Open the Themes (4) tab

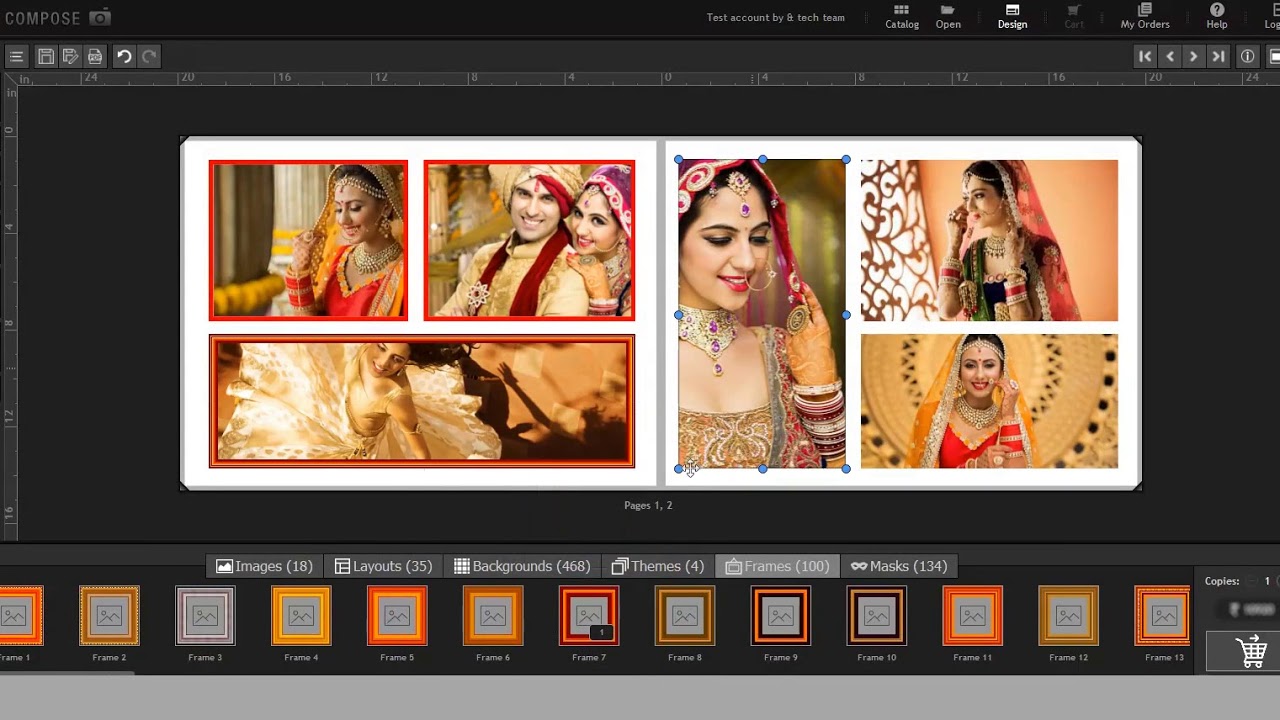click(658, 566)
